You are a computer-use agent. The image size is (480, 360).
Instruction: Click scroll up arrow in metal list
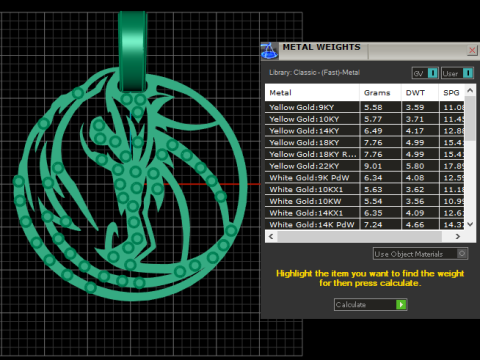[470, 90]
